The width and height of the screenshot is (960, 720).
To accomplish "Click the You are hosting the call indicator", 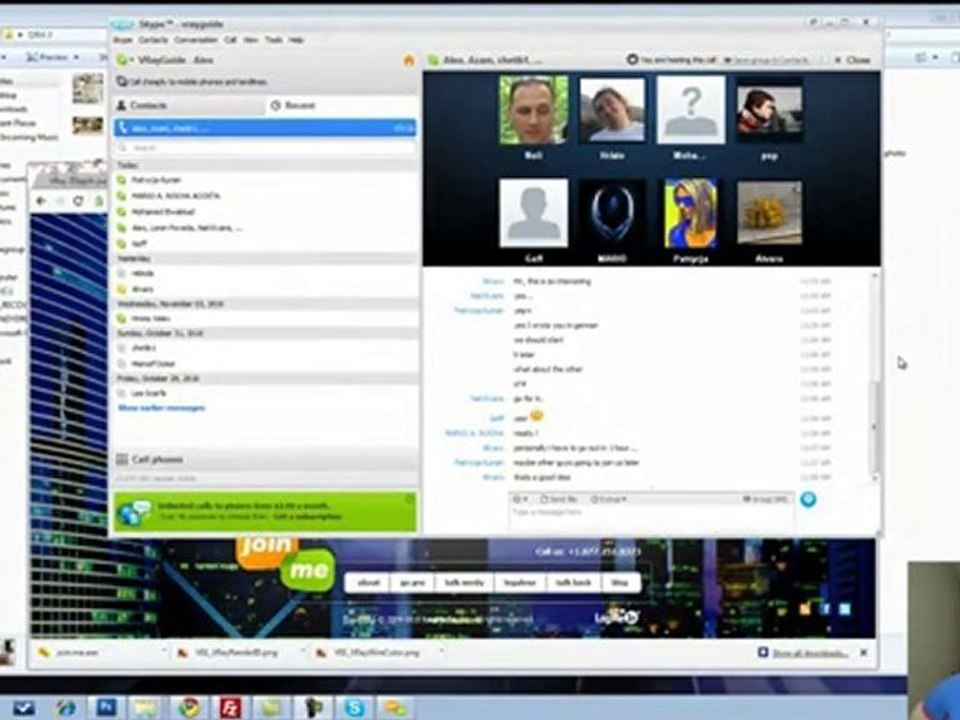I will click(672, 59).
